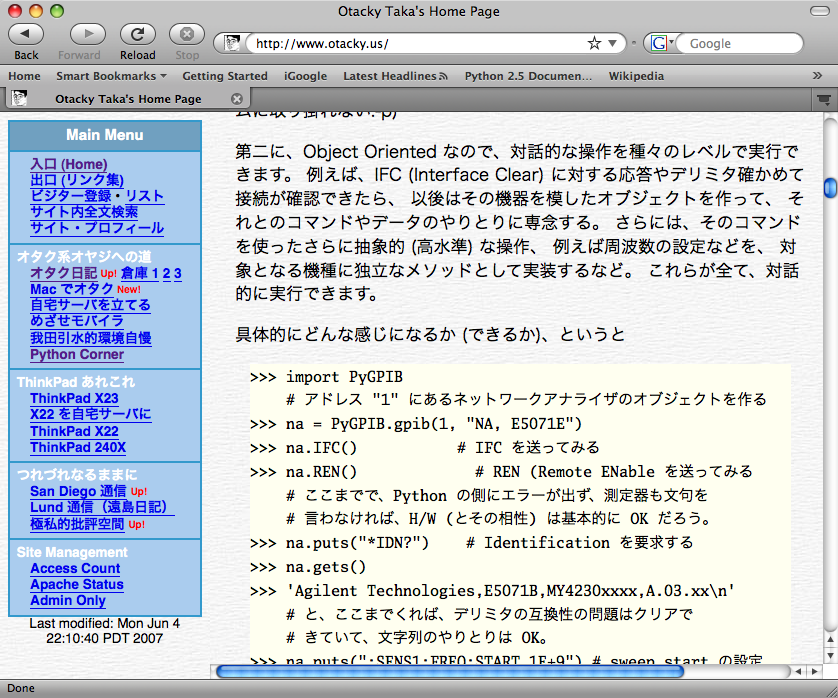Click the '>>> import PyGPIB' code line

(x=326, y=377)
